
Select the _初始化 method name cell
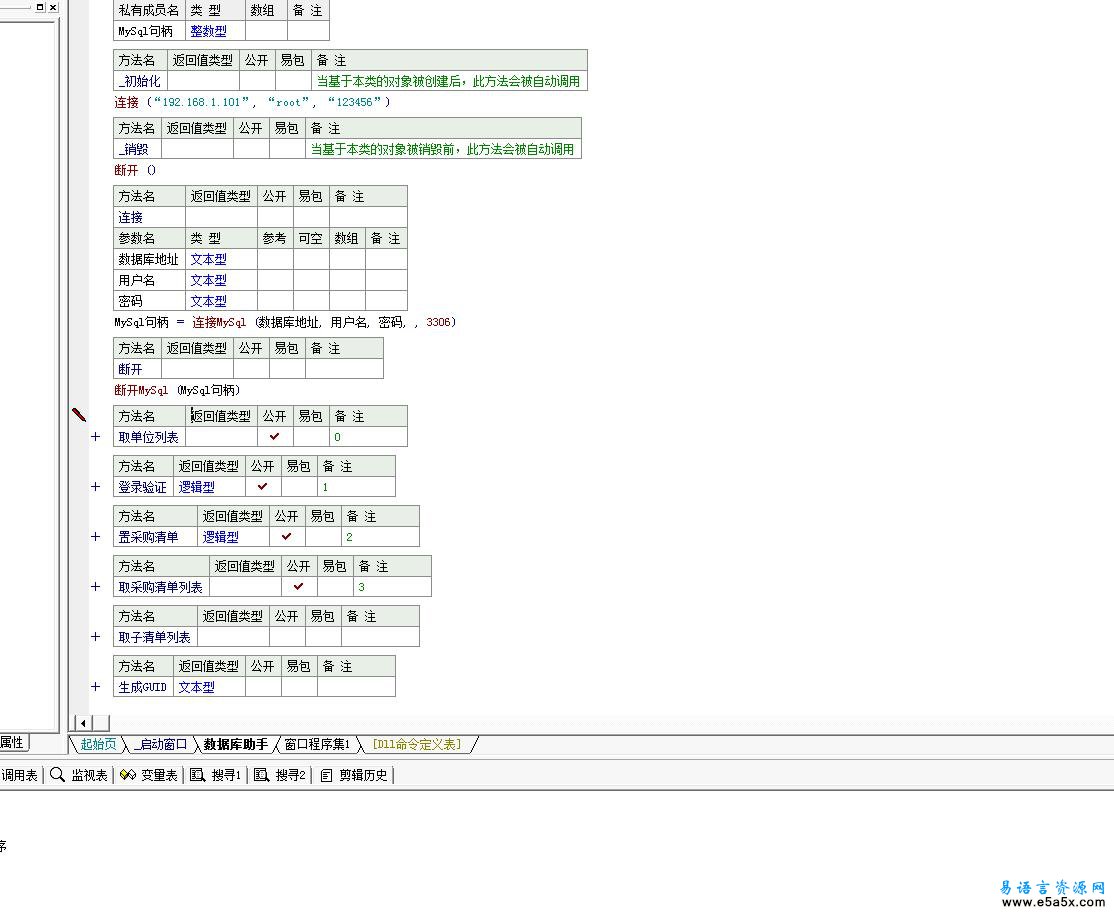pyautogui.click(x=140, y=81)
